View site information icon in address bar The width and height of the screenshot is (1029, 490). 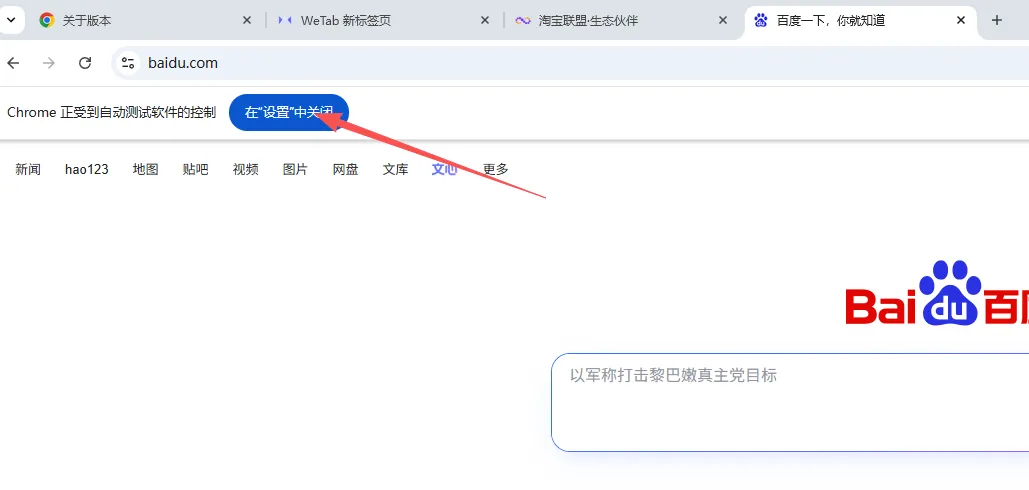click(x=127, y=63)
